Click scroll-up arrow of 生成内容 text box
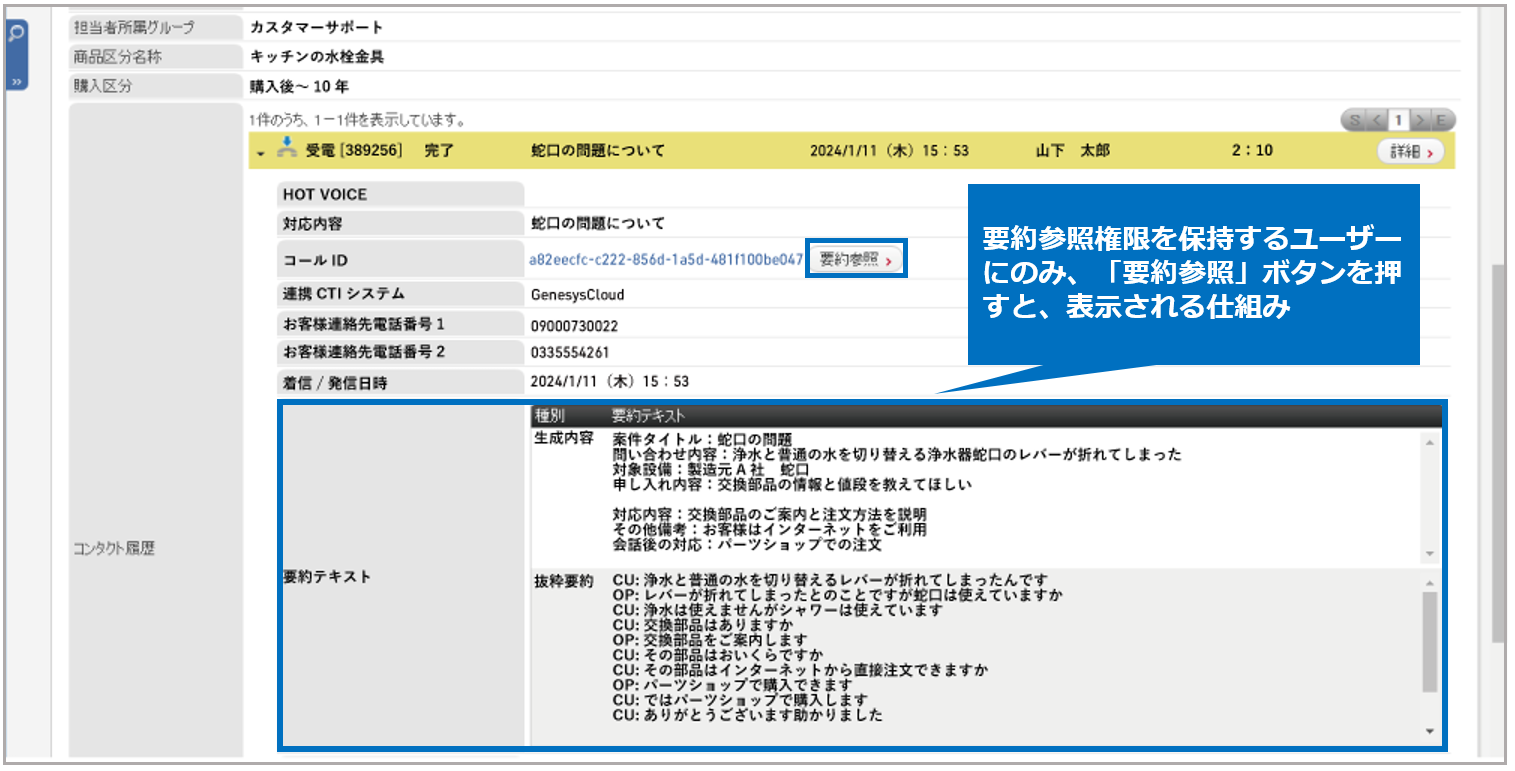 click(x=1430, y=442)
